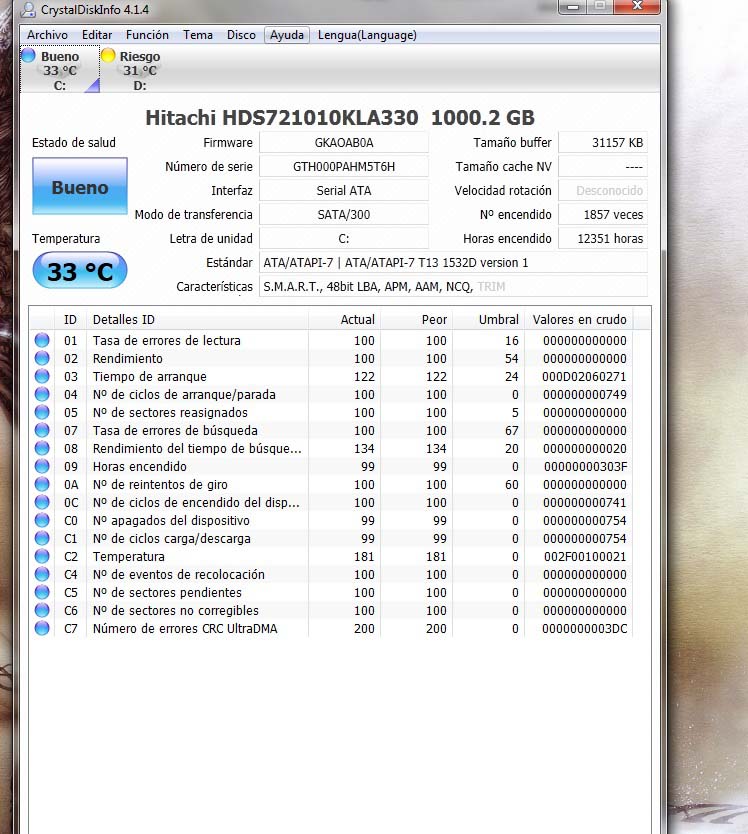Click raw value 000D02060271
The image size is (748, 834).
(x=584, y=376)
